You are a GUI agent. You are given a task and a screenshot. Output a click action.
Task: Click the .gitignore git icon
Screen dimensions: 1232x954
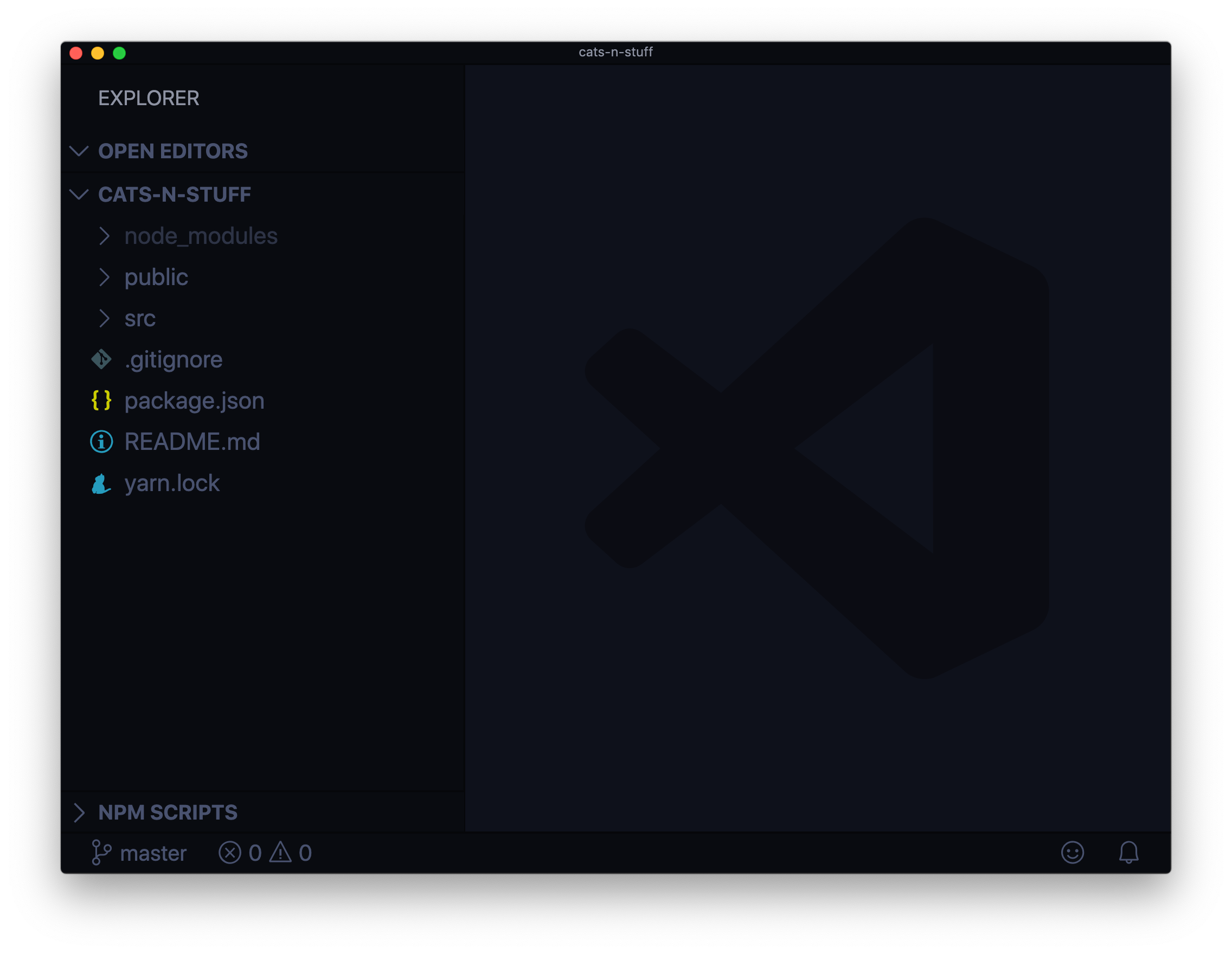pos(102,359)
